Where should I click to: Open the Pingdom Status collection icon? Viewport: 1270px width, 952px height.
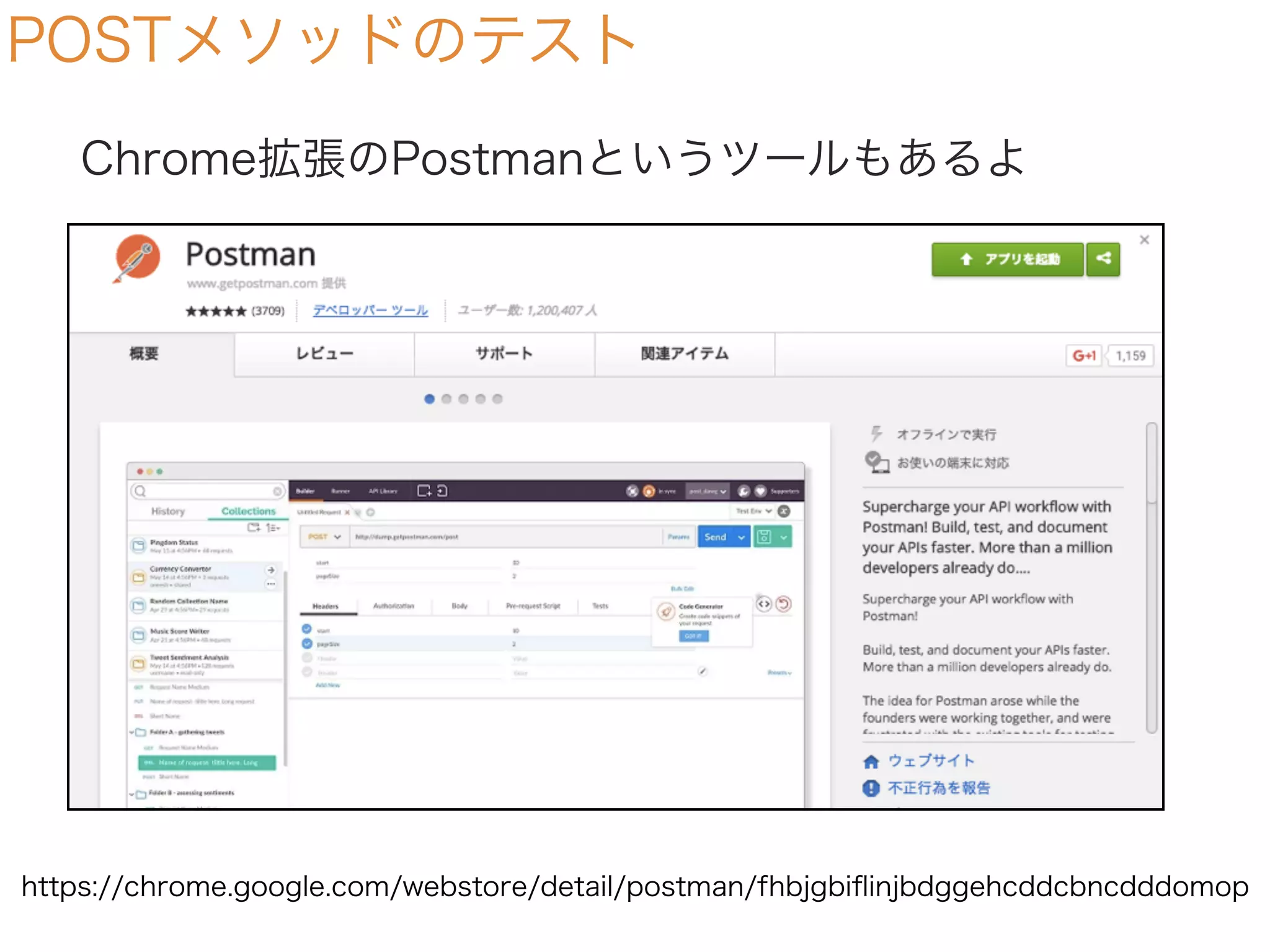tap(138, 545)
